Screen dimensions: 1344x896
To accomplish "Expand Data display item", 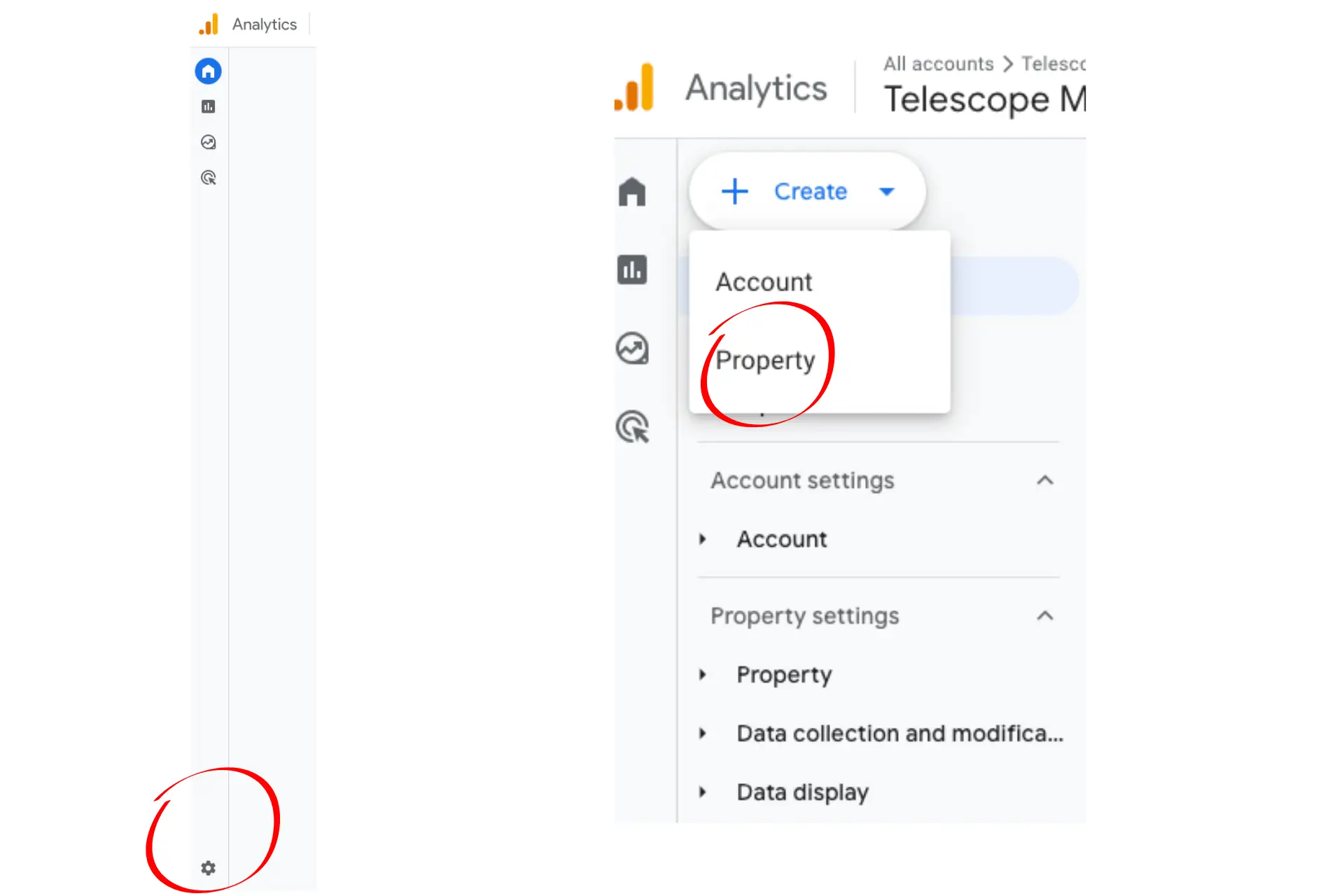I will point(703,792).
